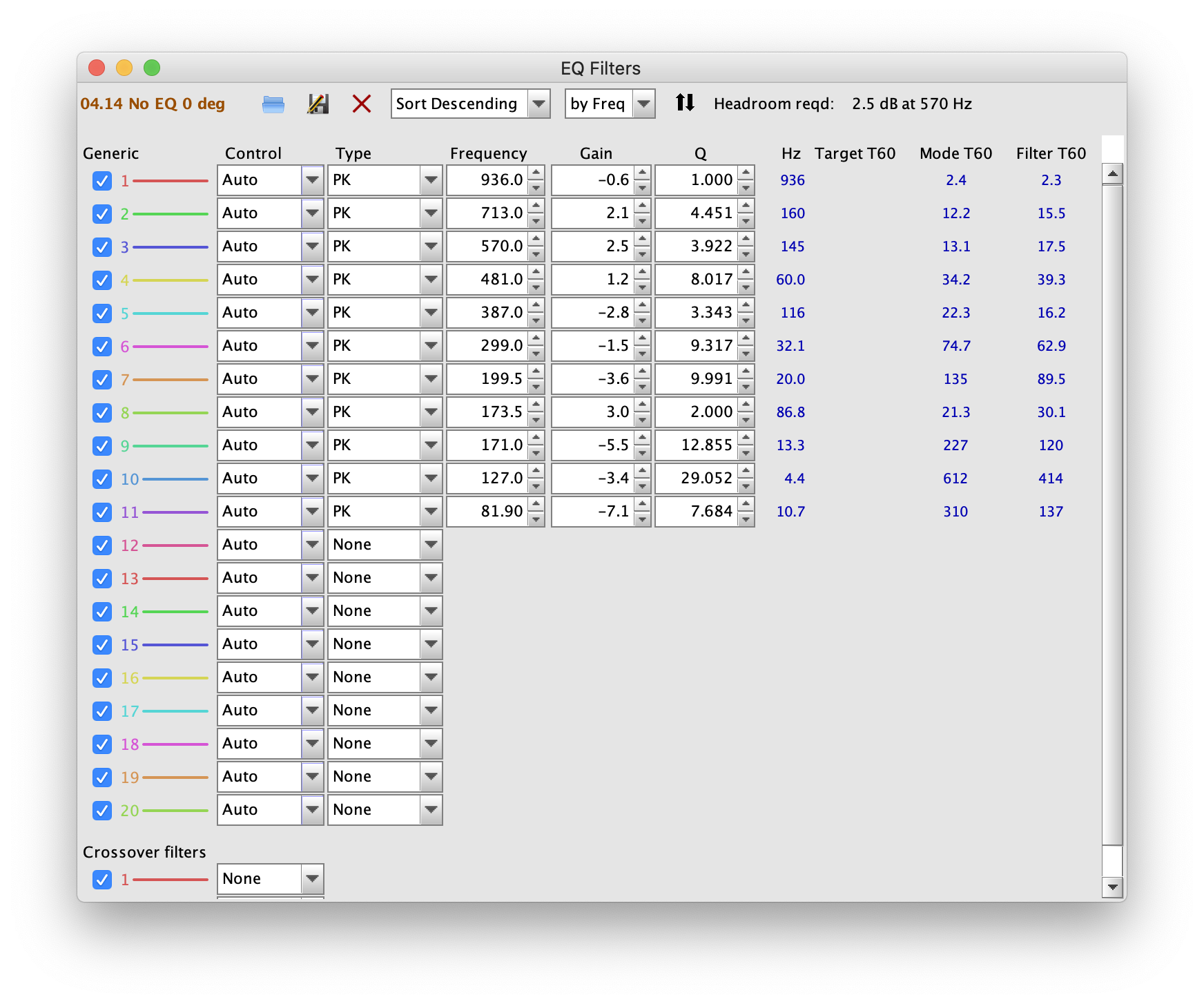Increase frequency of filter 1 with up arrow

[x=536, y=173]
